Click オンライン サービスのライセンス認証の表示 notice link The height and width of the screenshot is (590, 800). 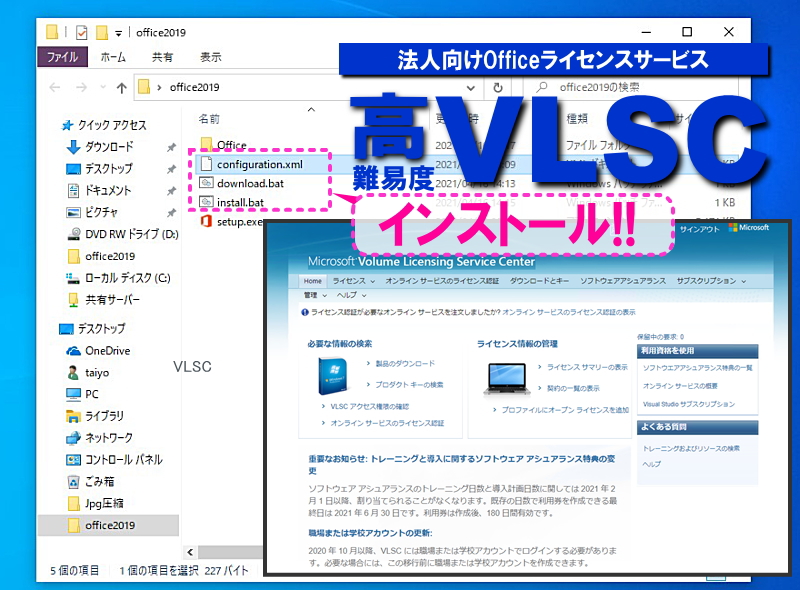coord(569,312)
